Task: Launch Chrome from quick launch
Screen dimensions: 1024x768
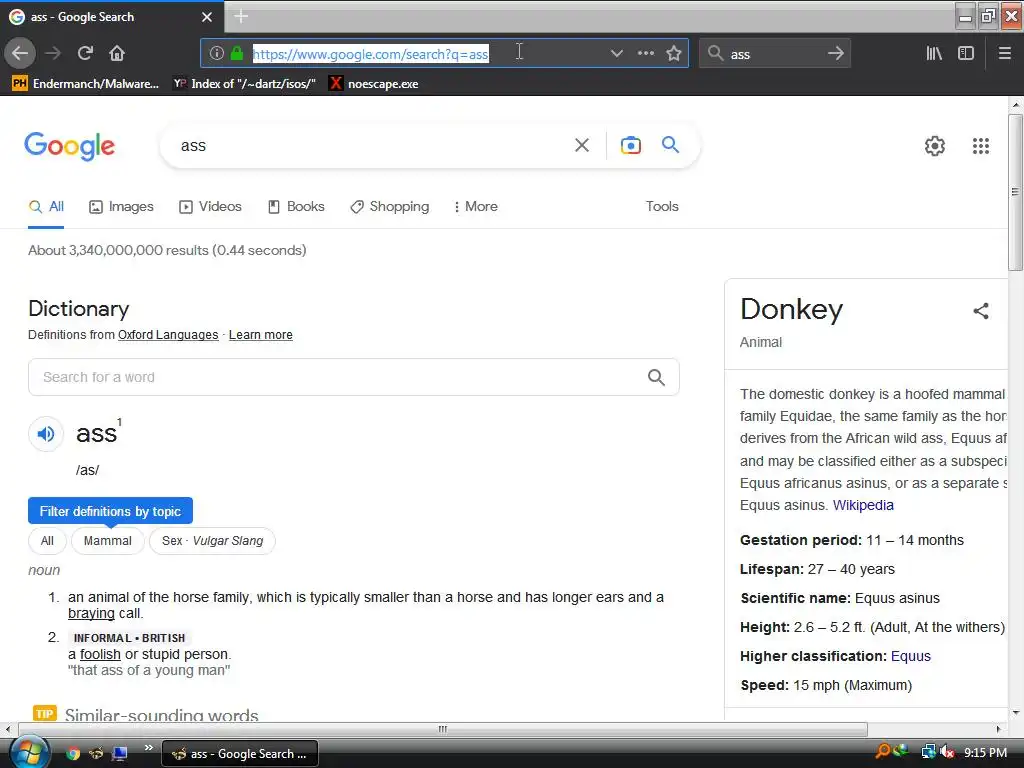Action: (x=73, y=753)
